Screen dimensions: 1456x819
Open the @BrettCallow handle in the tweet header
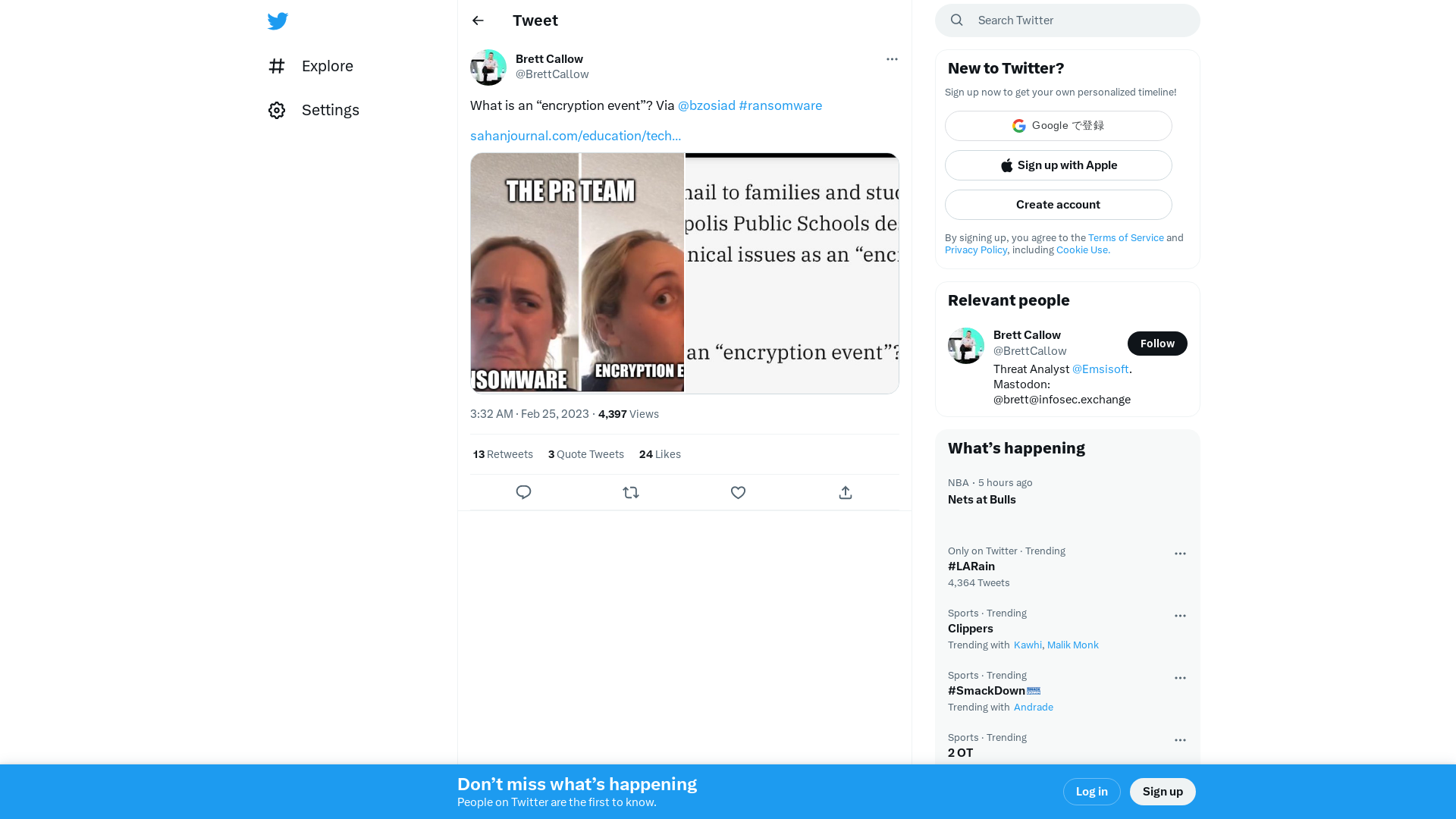pyautogui.click(x=552, y=74)
